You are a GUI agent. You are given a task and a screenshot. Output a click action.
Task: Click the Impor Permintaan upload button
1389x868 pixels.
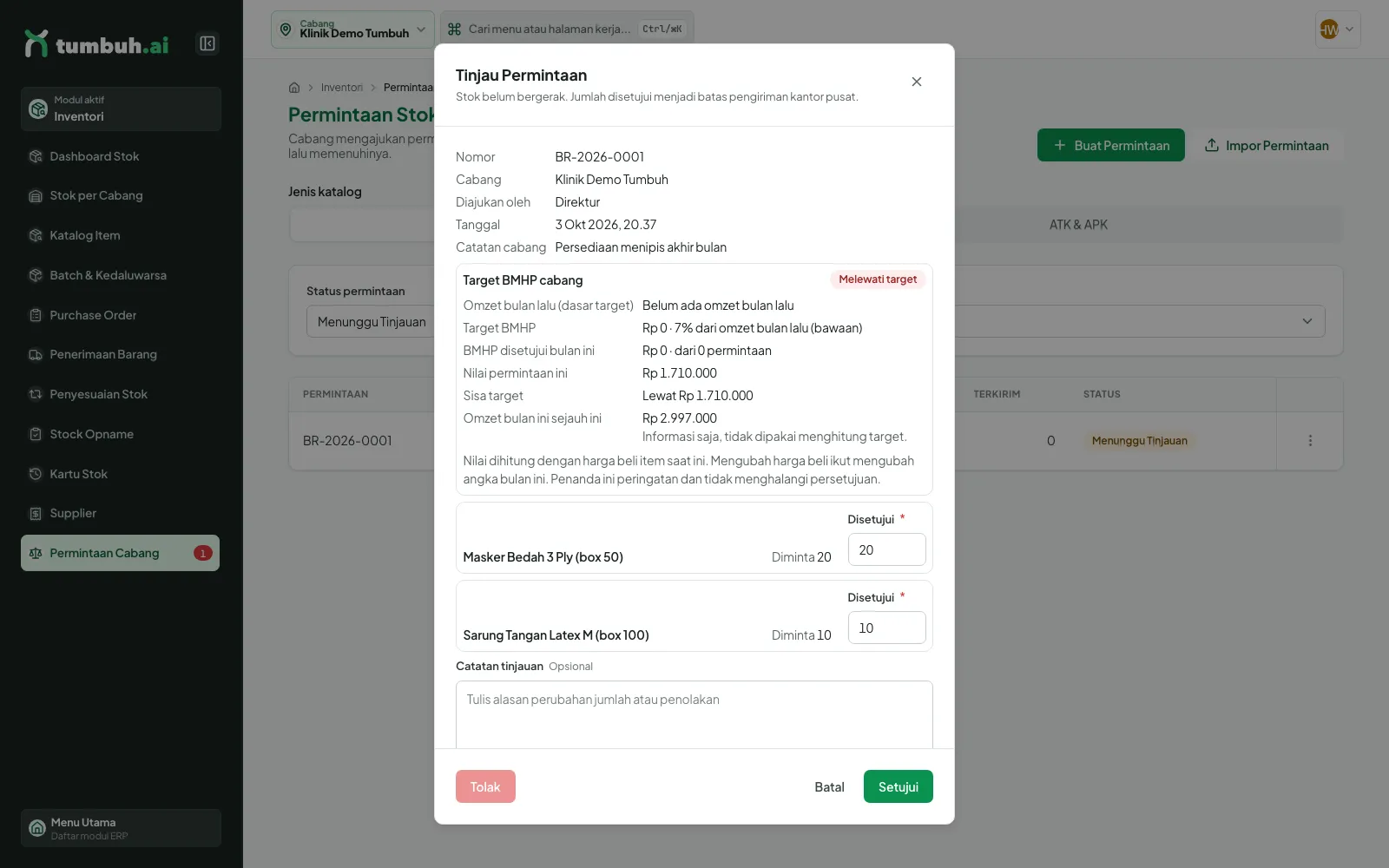(1267, 146)
